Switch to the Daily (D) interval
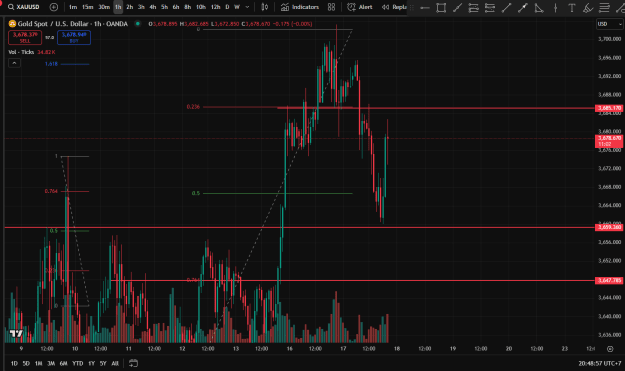The width and height of the screenshot is (625, 371). (x=227, y=7)
